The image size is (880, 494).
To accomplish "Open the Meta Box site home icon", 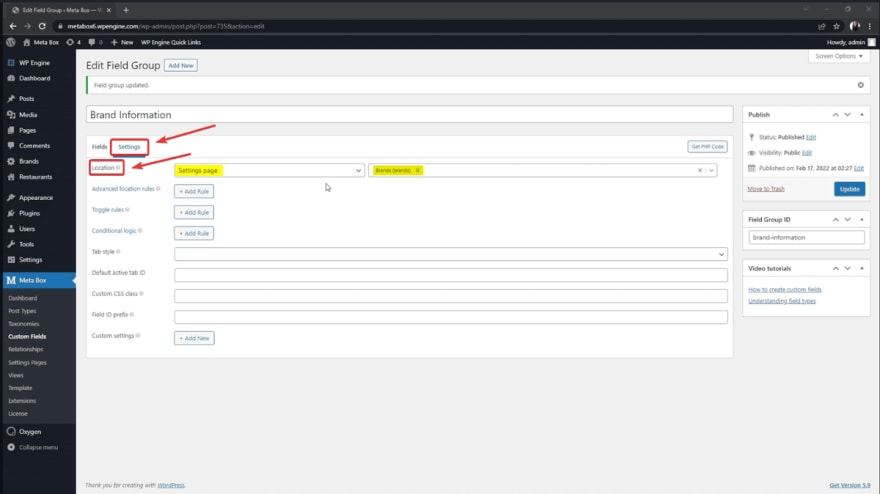I will (26, 42).
